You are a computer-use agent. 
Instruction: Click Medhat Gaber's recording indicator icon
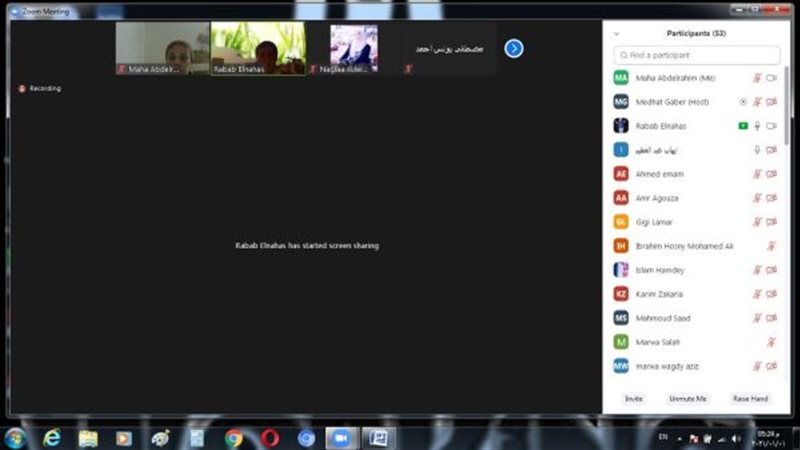pyautogui.click(x=743, y=102)
